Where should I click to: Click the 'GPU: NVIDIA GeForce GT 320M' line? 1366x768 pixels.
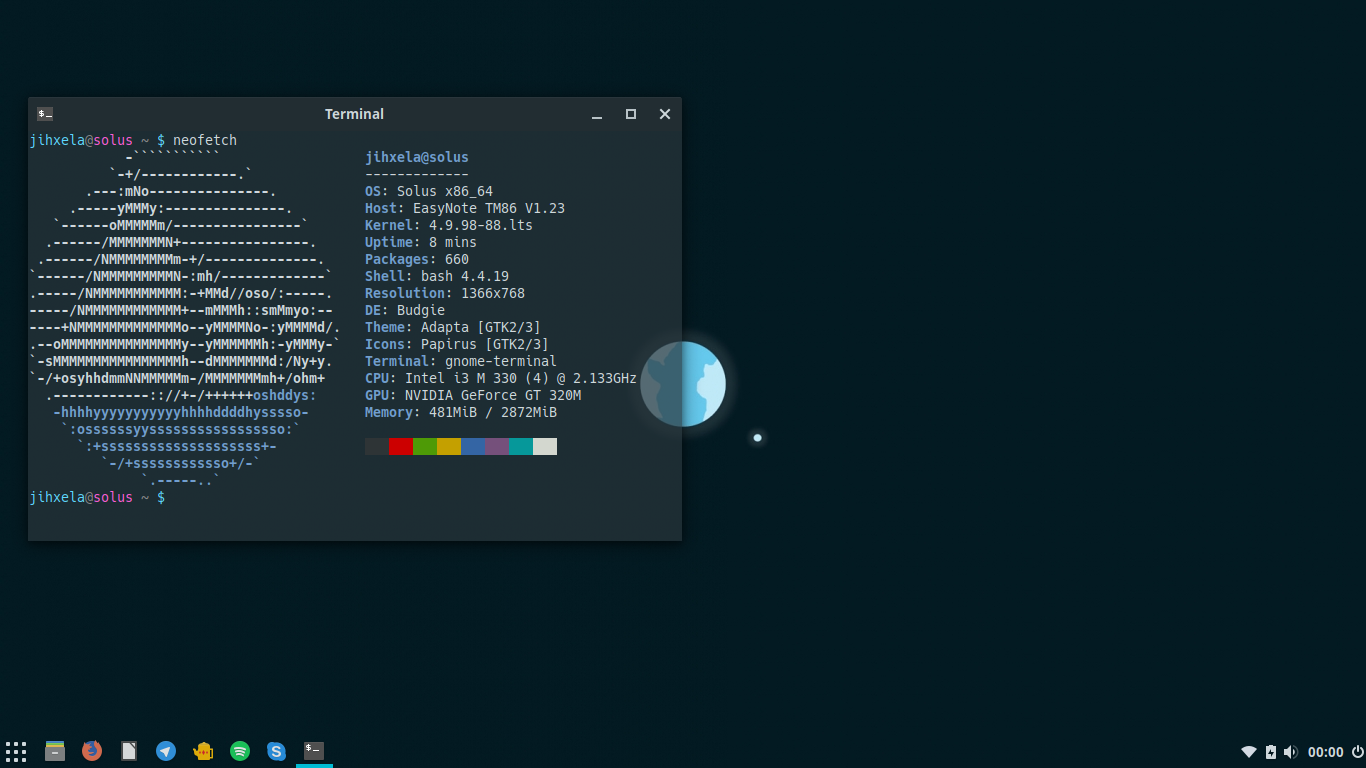[x=473, y=395]
